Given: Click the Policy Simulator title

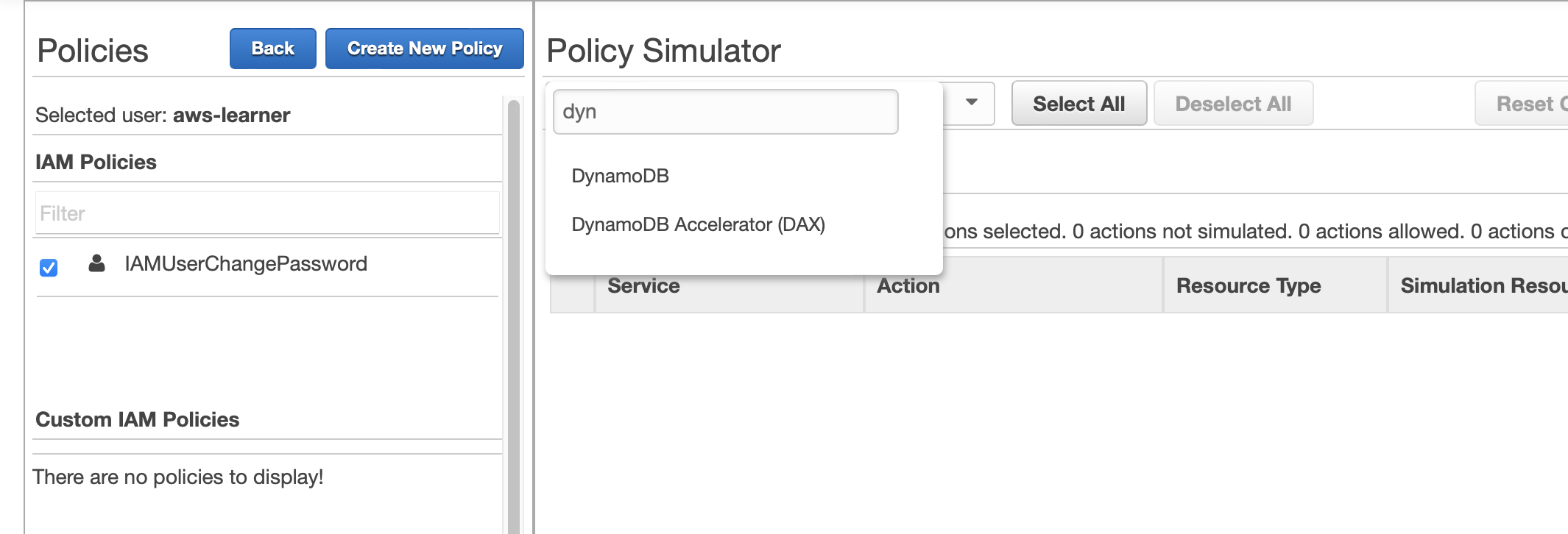Looking at the screenshot, I should 663,51.
